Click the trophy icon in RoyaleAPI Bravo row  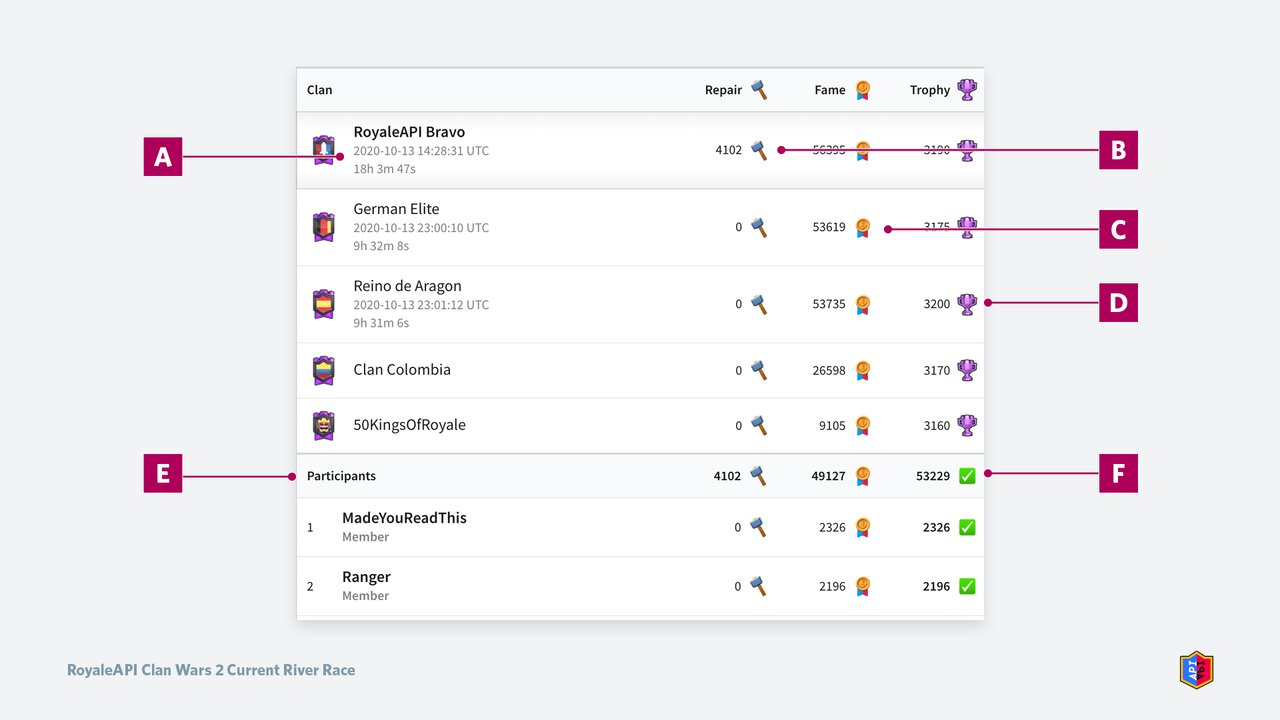click(x=967, y=150)
